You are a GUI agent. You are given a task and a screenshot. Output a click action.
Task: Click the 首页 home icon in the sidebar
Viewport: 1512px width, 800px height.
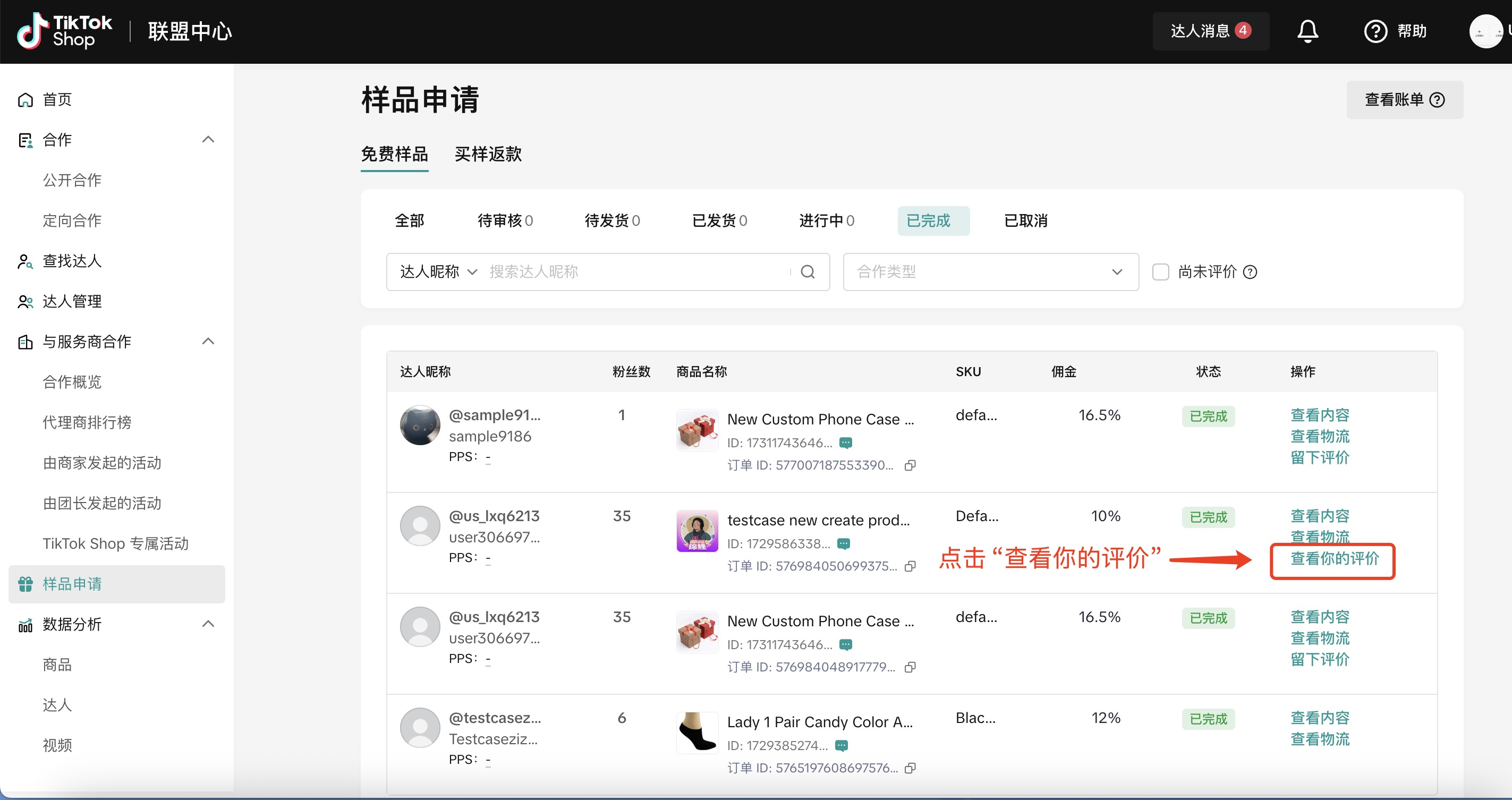[26, 100]
